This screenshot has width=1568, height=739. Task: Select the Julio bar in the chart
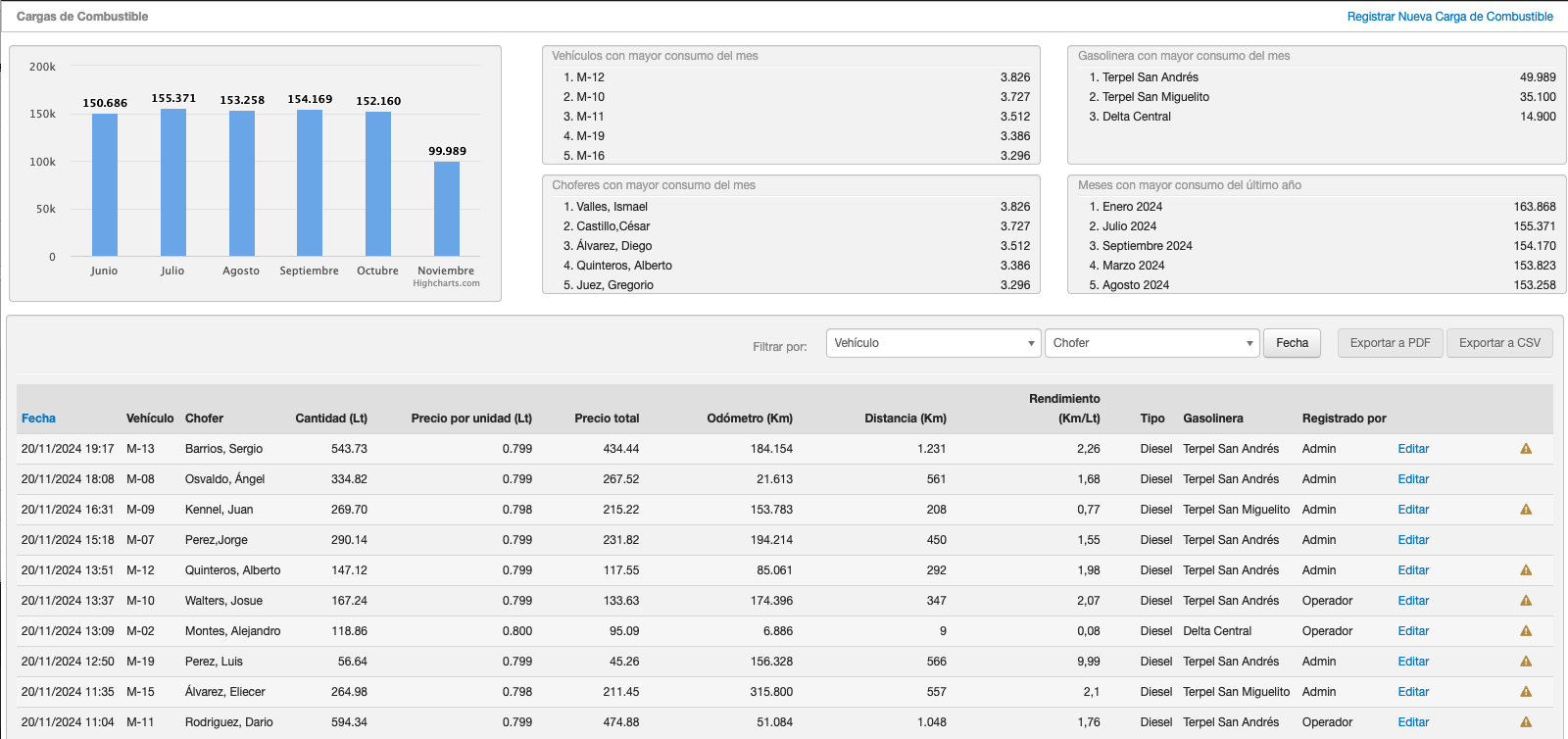173,182
